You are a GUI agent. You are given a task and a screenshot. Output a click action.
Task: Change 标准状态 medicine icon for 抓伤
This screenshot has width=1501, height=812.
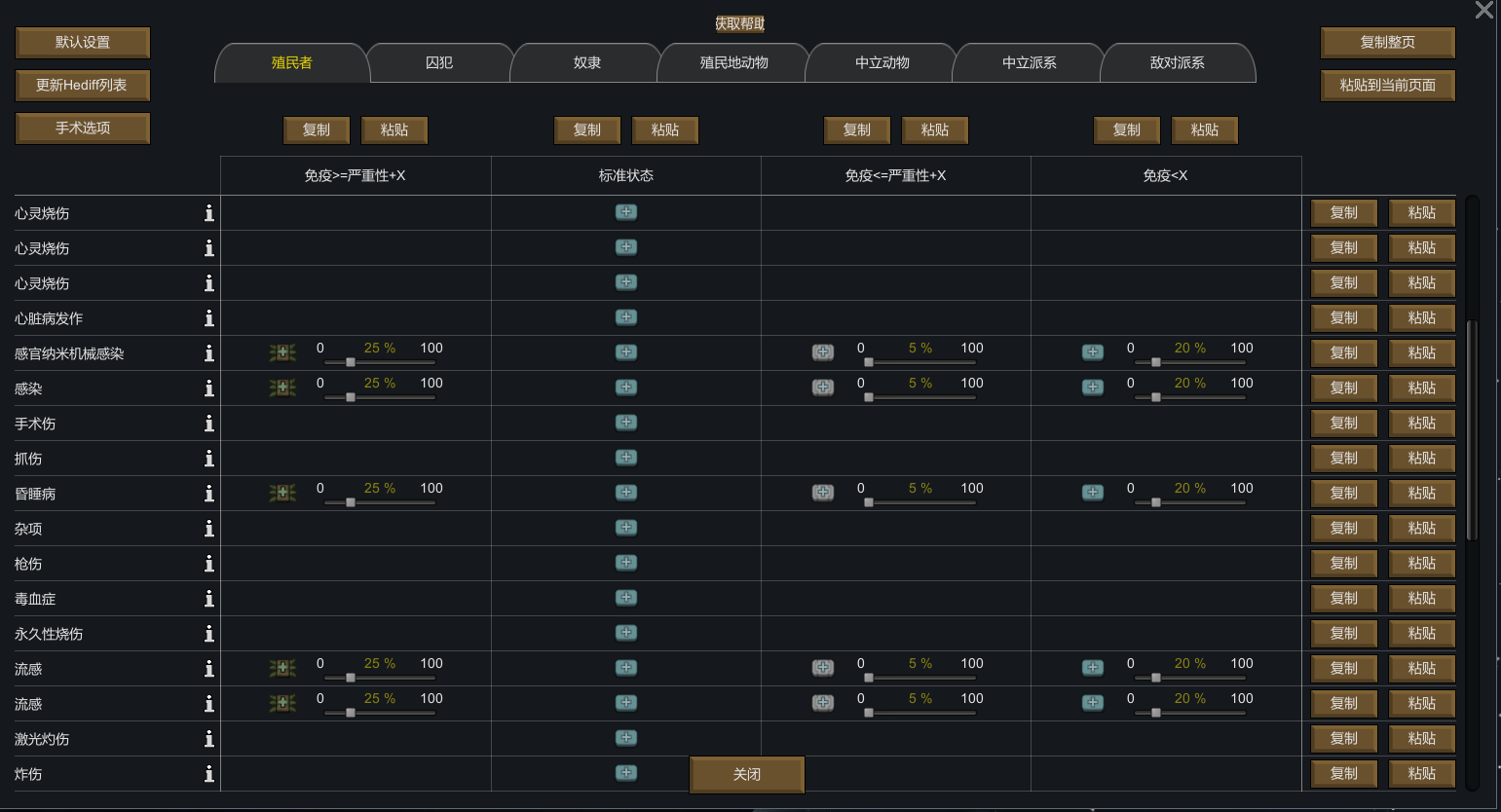(x=626, y=458)
